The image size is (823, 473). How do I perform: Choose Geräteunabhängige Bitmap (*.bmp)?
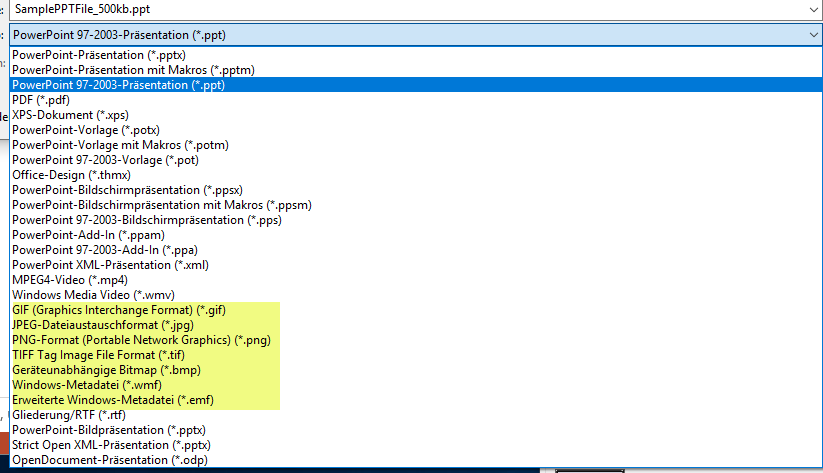416,370
